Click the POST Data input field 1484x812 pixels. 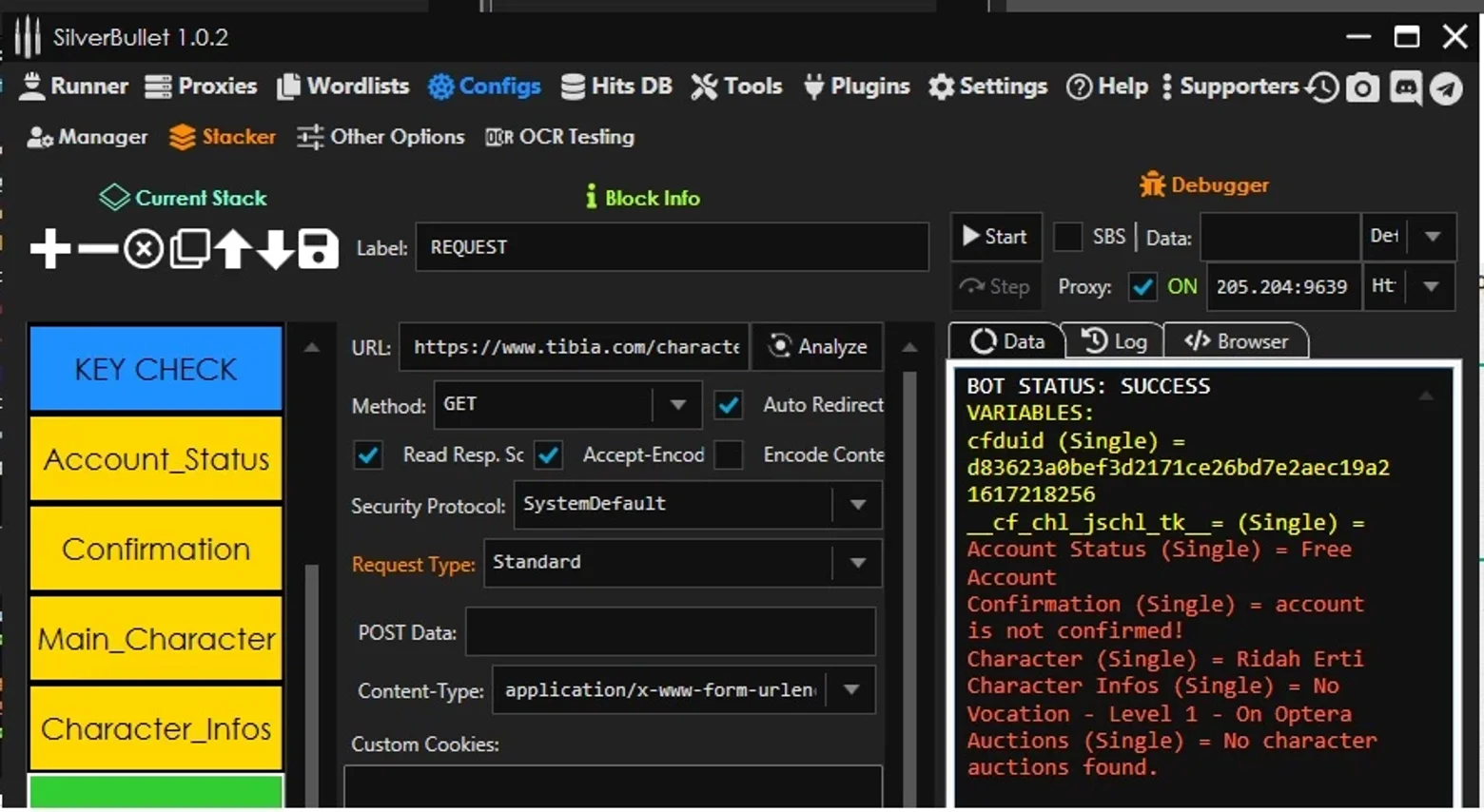pyautogui.click(x=670, y=632)
